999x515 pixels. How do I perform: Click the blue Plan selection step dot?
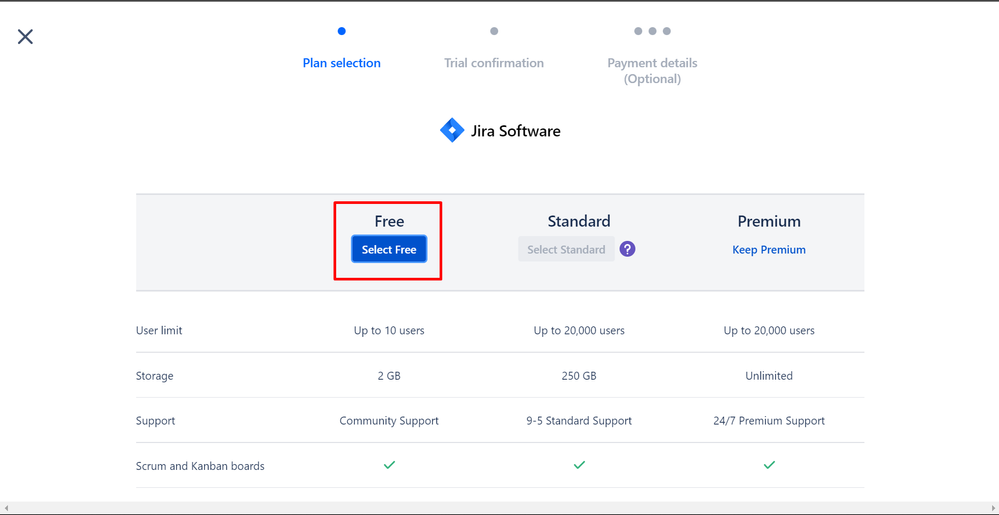point(341,31)
